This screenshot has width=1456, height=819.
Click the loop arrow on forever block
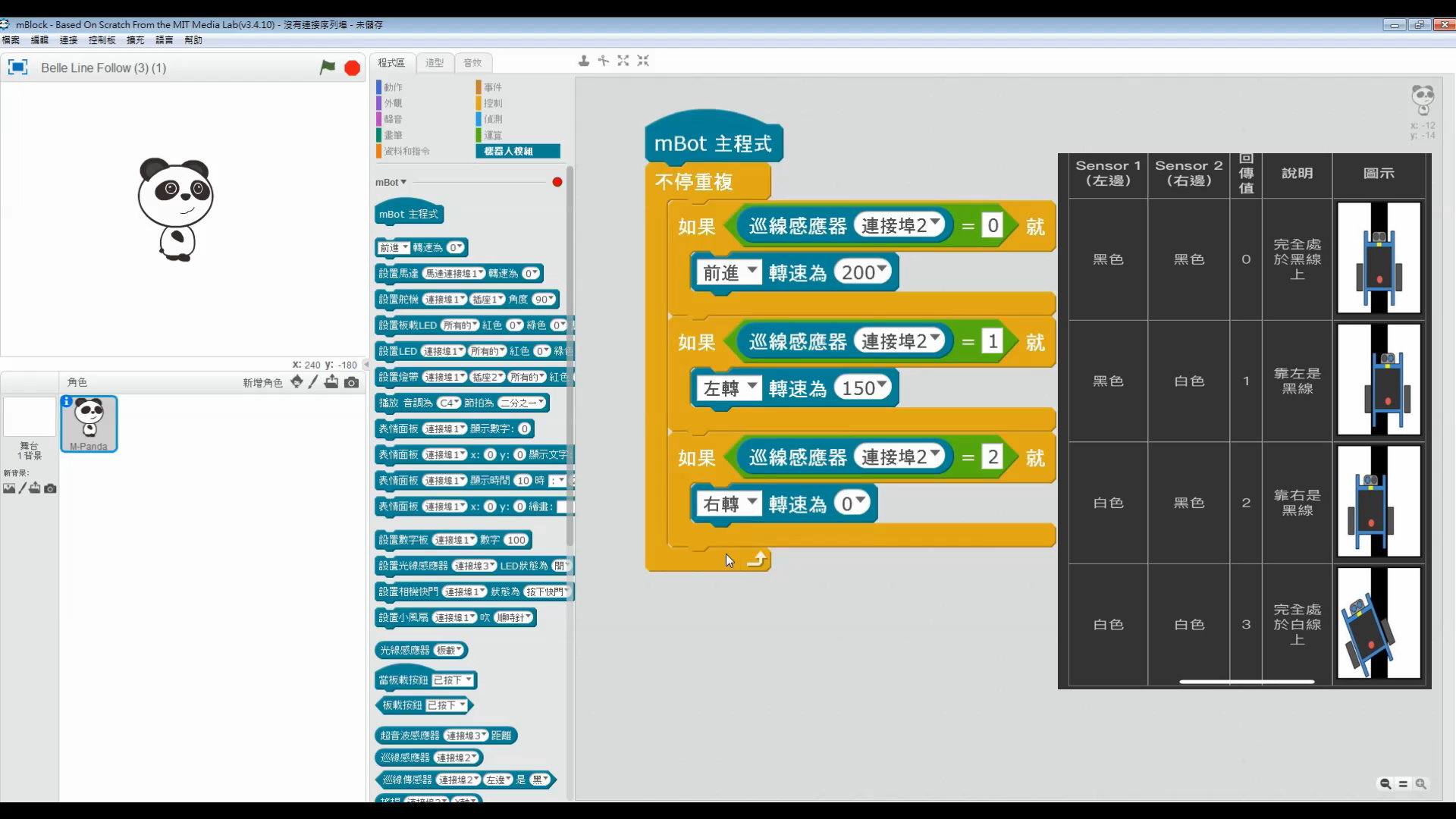pyautogui.click(x=757, y=560)
